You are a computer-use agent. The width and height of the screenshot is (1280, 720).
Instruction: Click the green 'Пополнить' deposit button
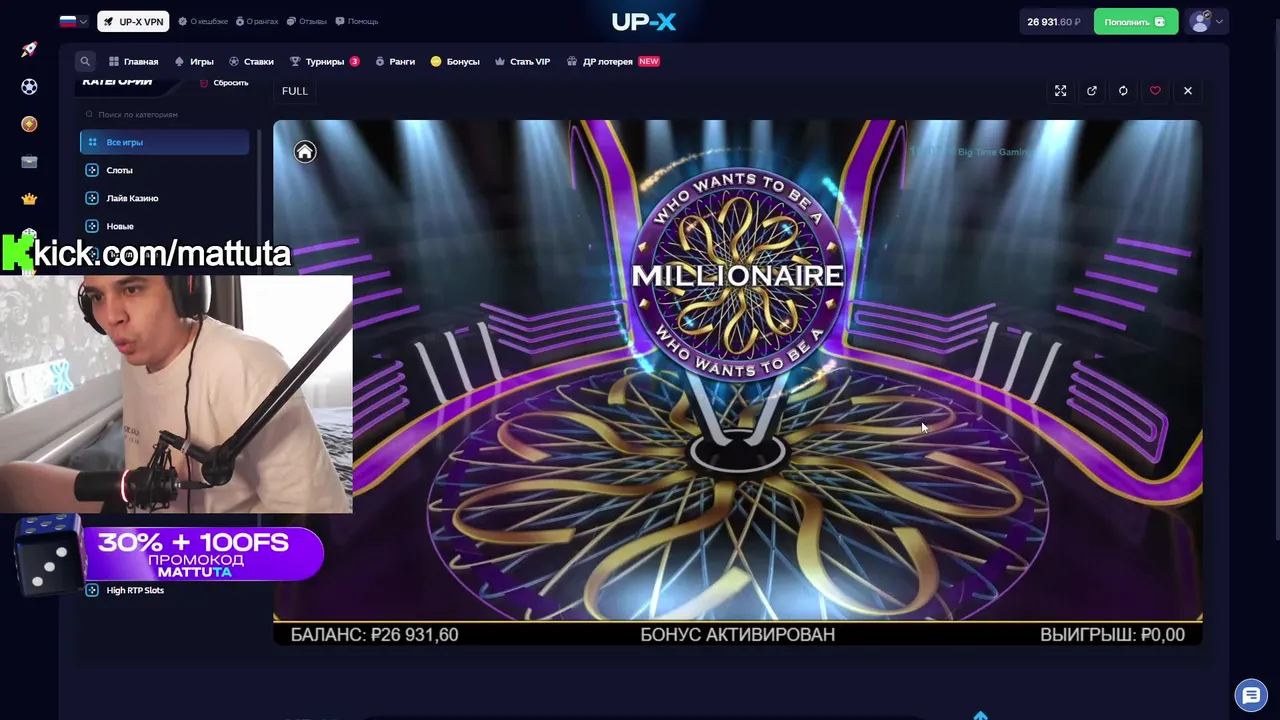pos(1135,22)
